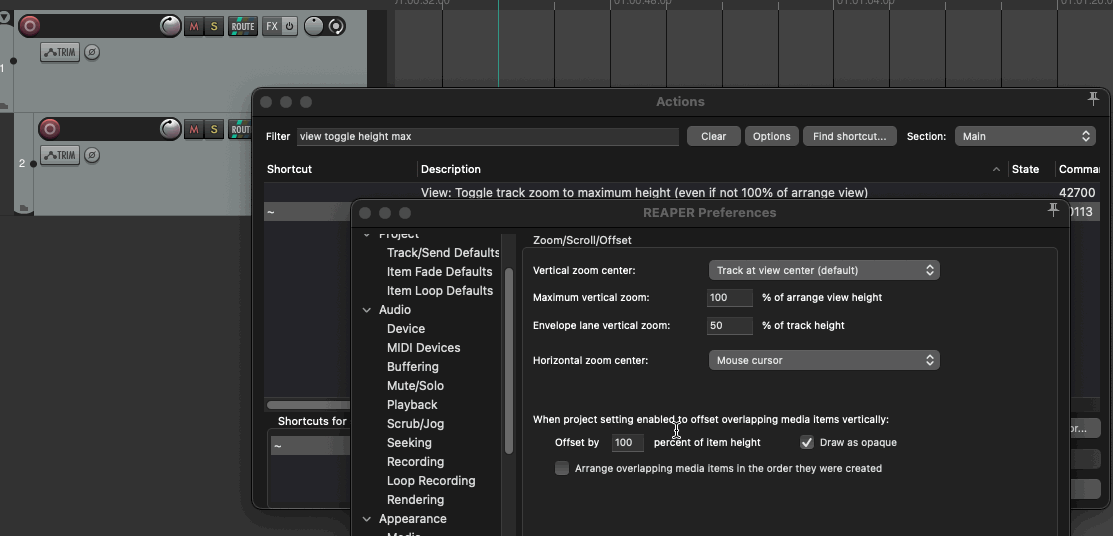Sort by Description column header
1113x536 pixels.
tap(451, 169)
